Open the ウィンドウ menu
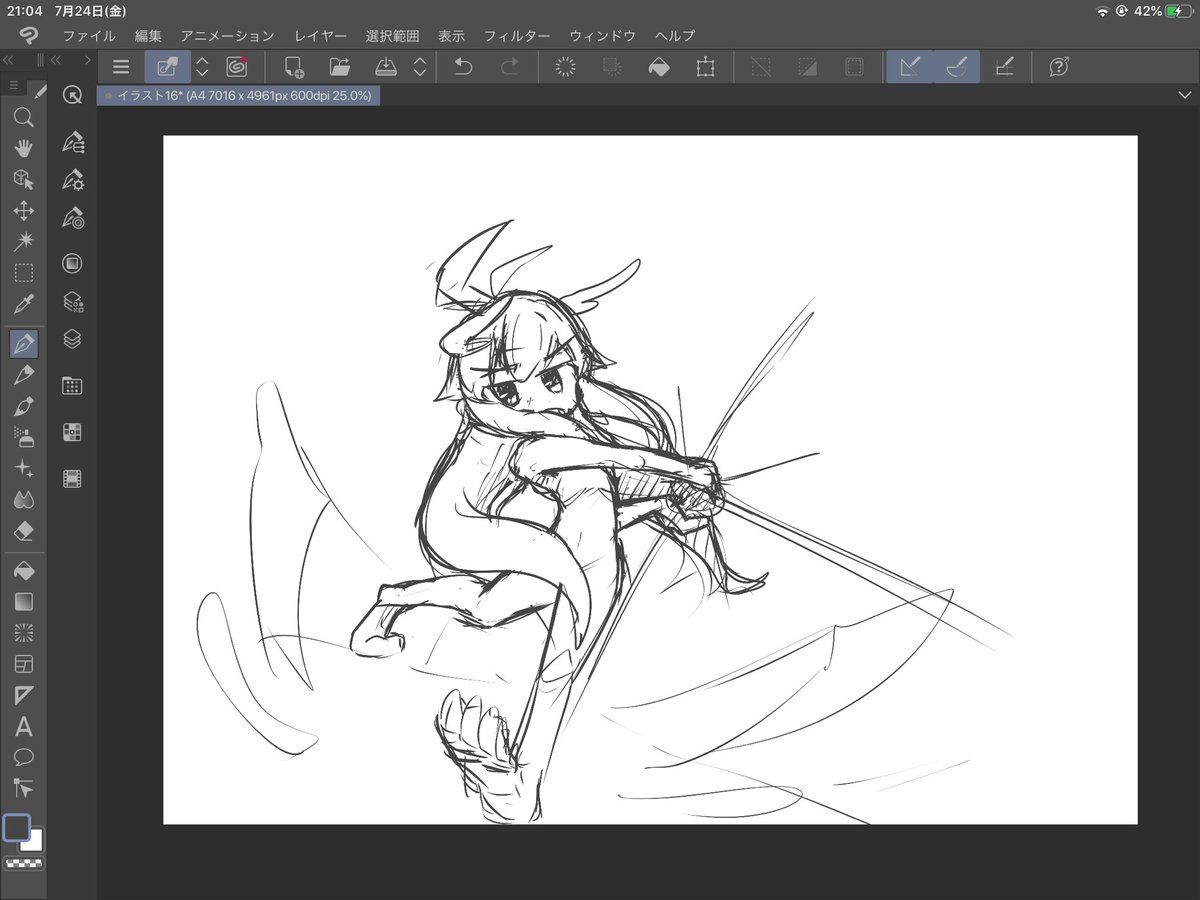This screenshot has height=900, width=1200. coord(602,36)
